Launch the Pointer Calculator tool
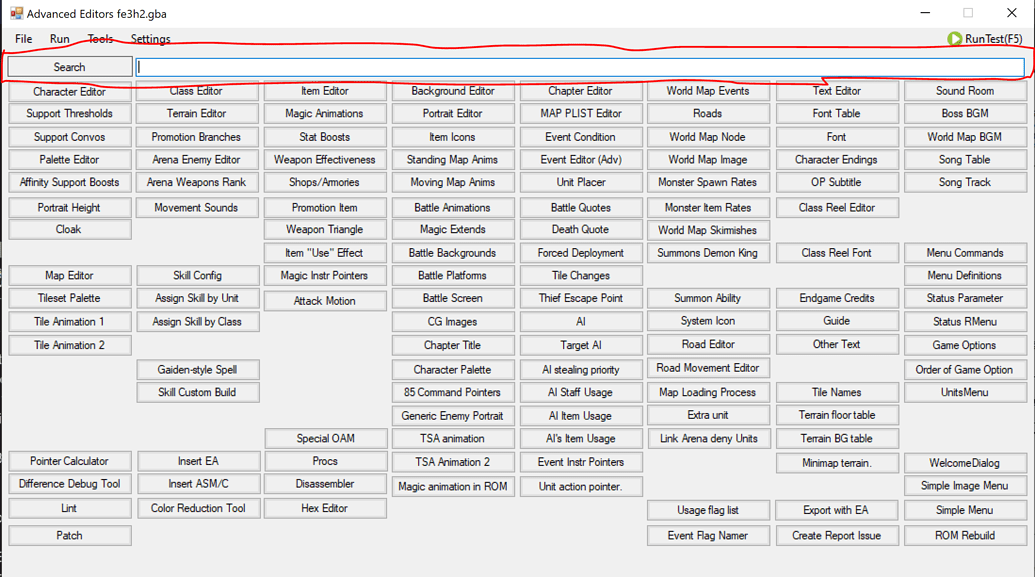Screen dimensions: 1035x577 tap(69, 462)
